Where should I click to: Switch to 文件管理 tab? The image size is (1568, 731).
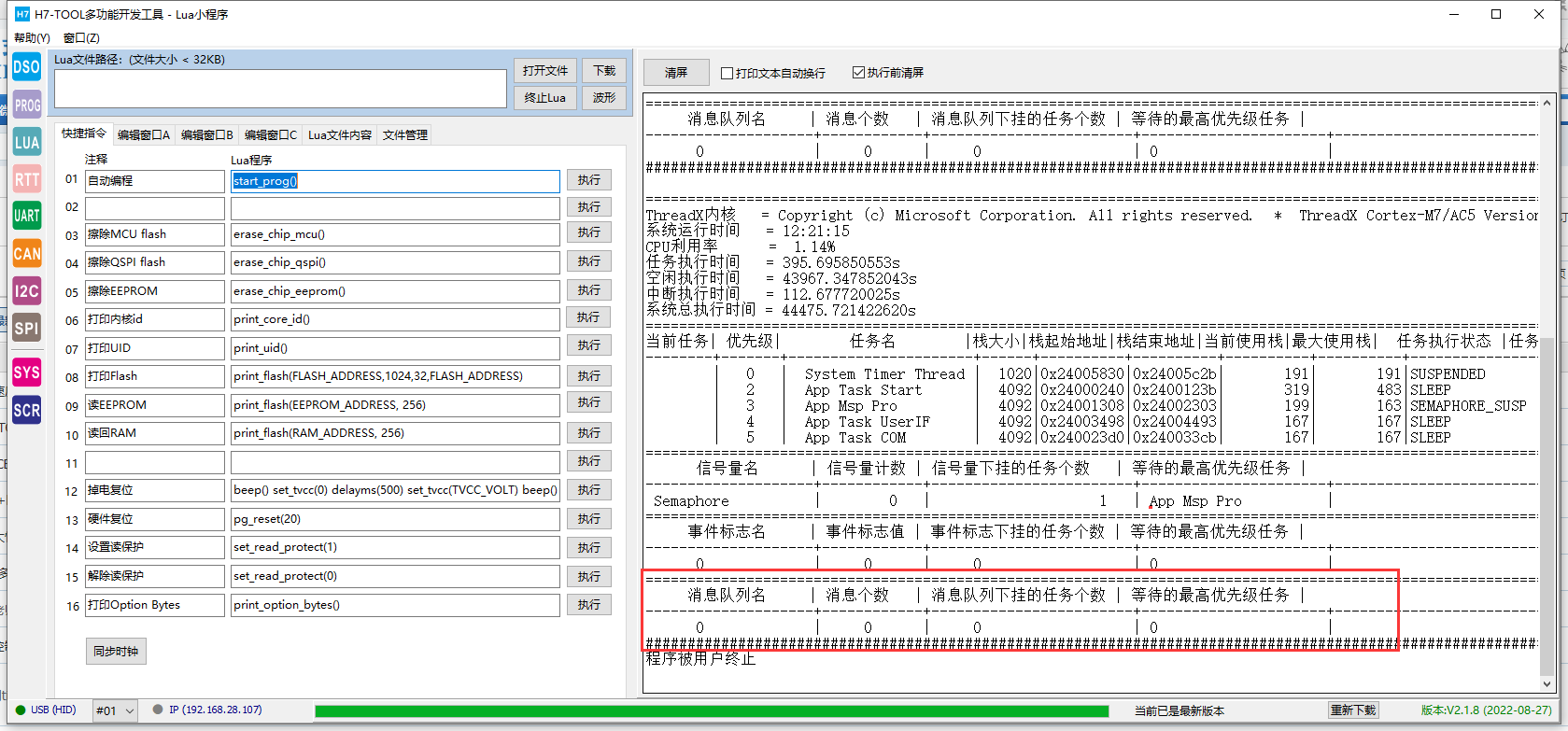pyautogui.click(x=405, y=134)
